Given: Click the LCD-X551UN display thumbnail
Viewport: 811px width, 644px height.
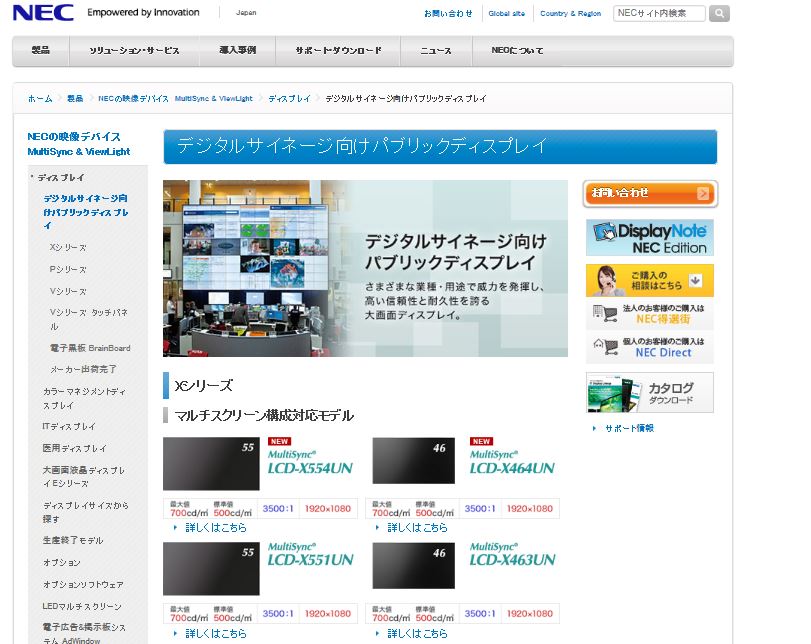Looking at the screenshot, I should [x=211, y=568].
